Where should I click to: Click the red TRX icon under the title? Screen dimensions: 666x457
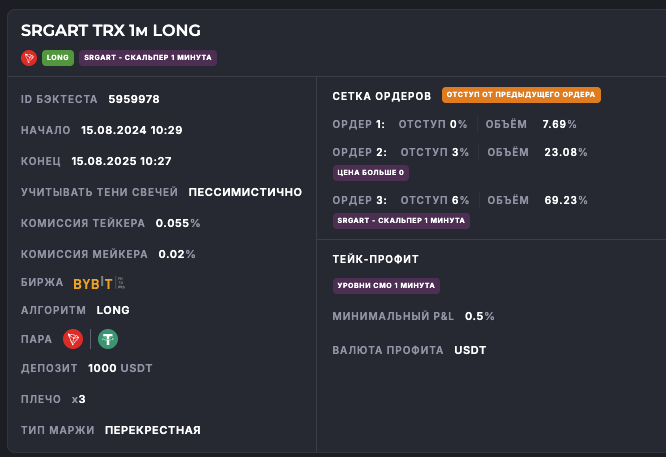tap(28, 58)
